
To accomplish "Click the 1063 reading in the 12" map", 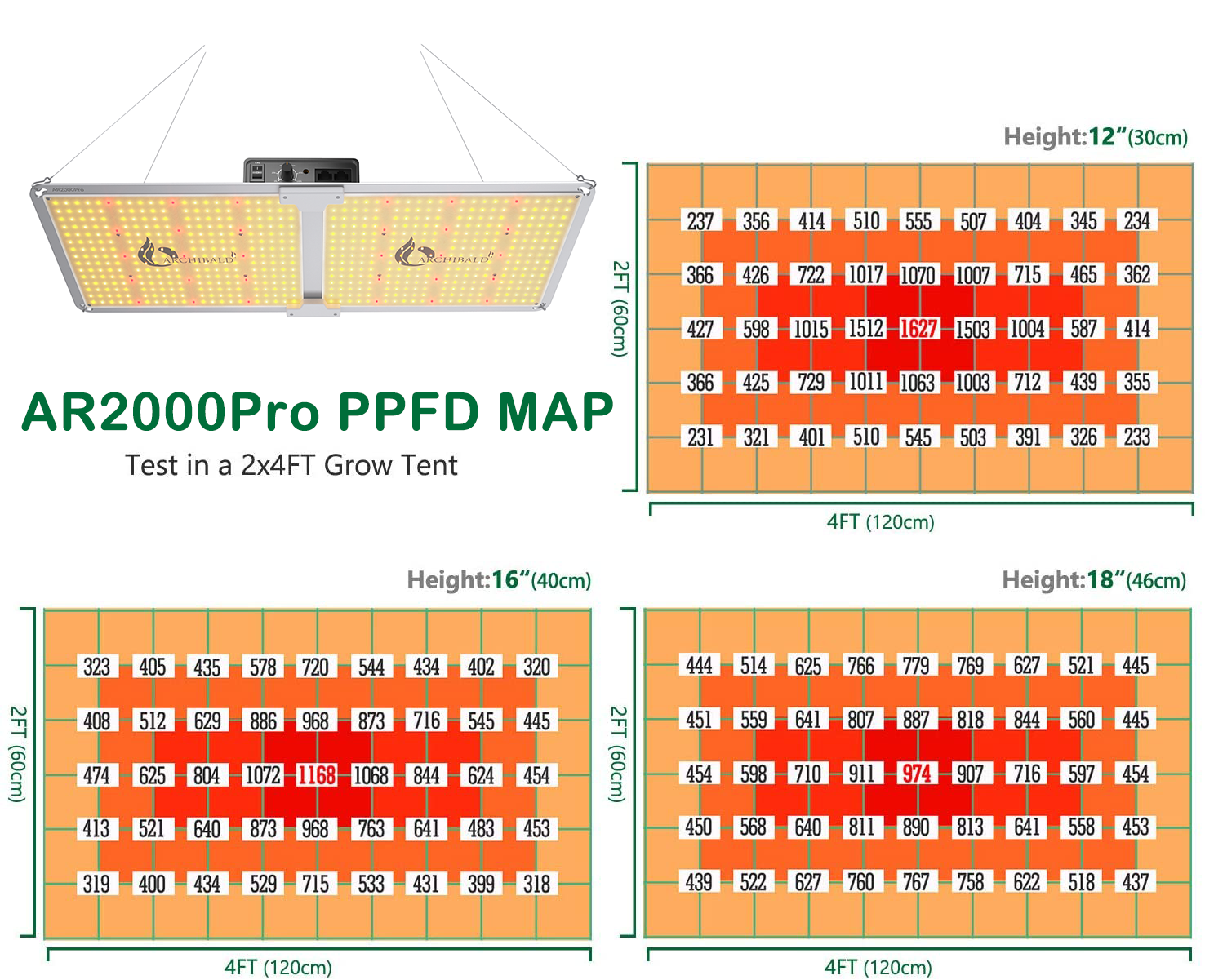I will click(918, 383).
